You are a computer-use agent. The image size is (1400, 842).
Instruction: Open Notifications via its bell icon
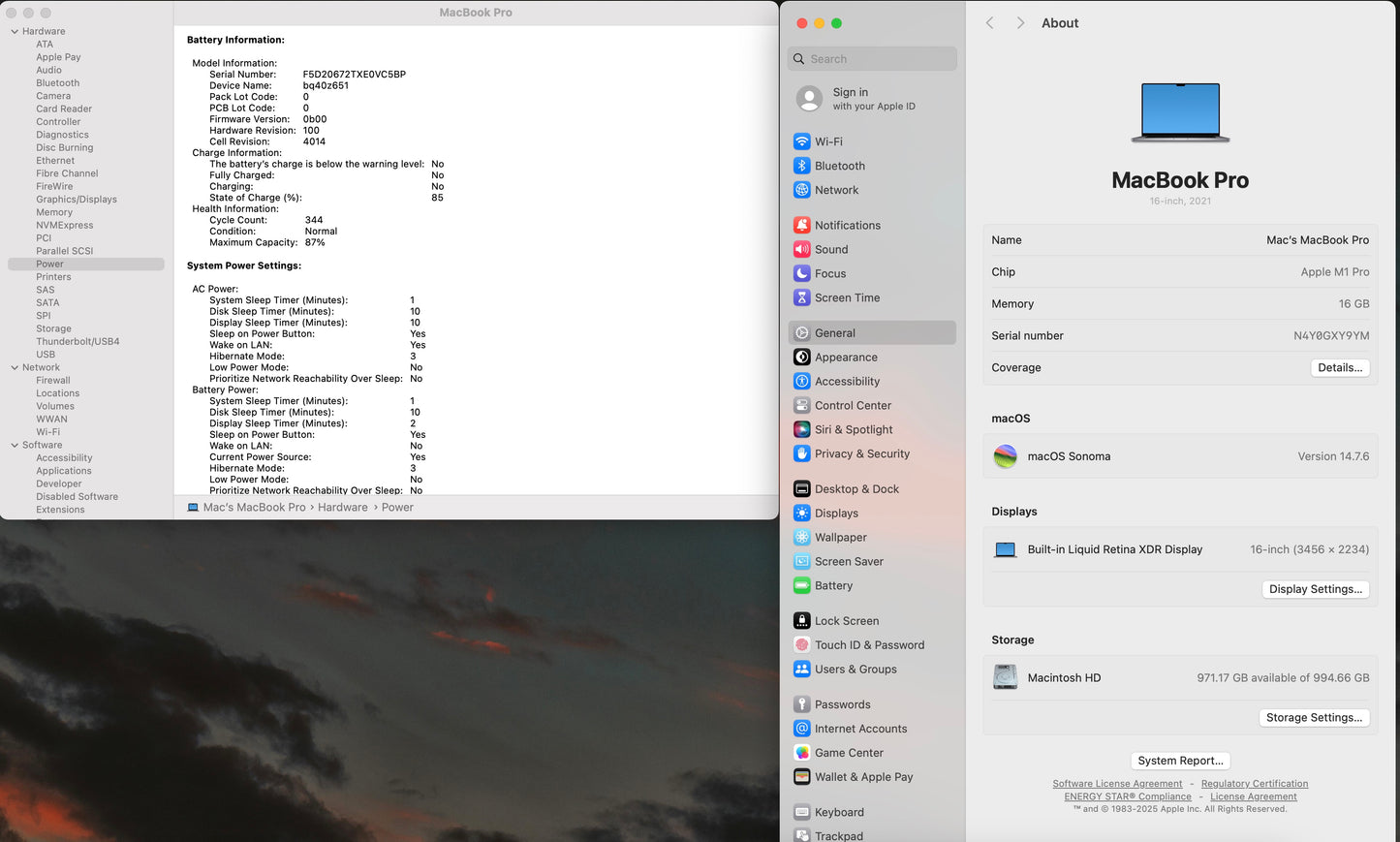(x=801, y=225)
